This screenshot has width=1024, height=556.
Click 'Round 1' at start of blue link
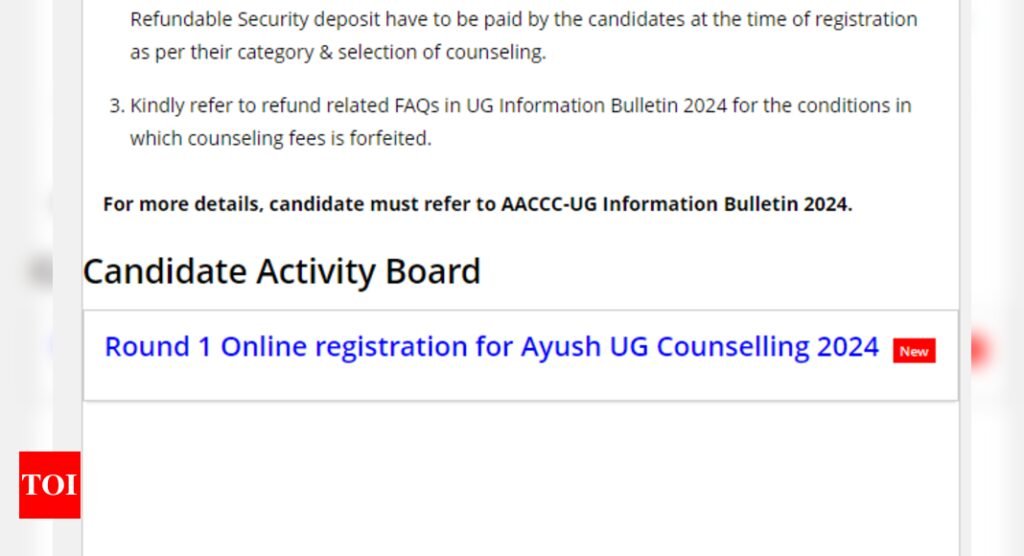click(x=158, y=347)
